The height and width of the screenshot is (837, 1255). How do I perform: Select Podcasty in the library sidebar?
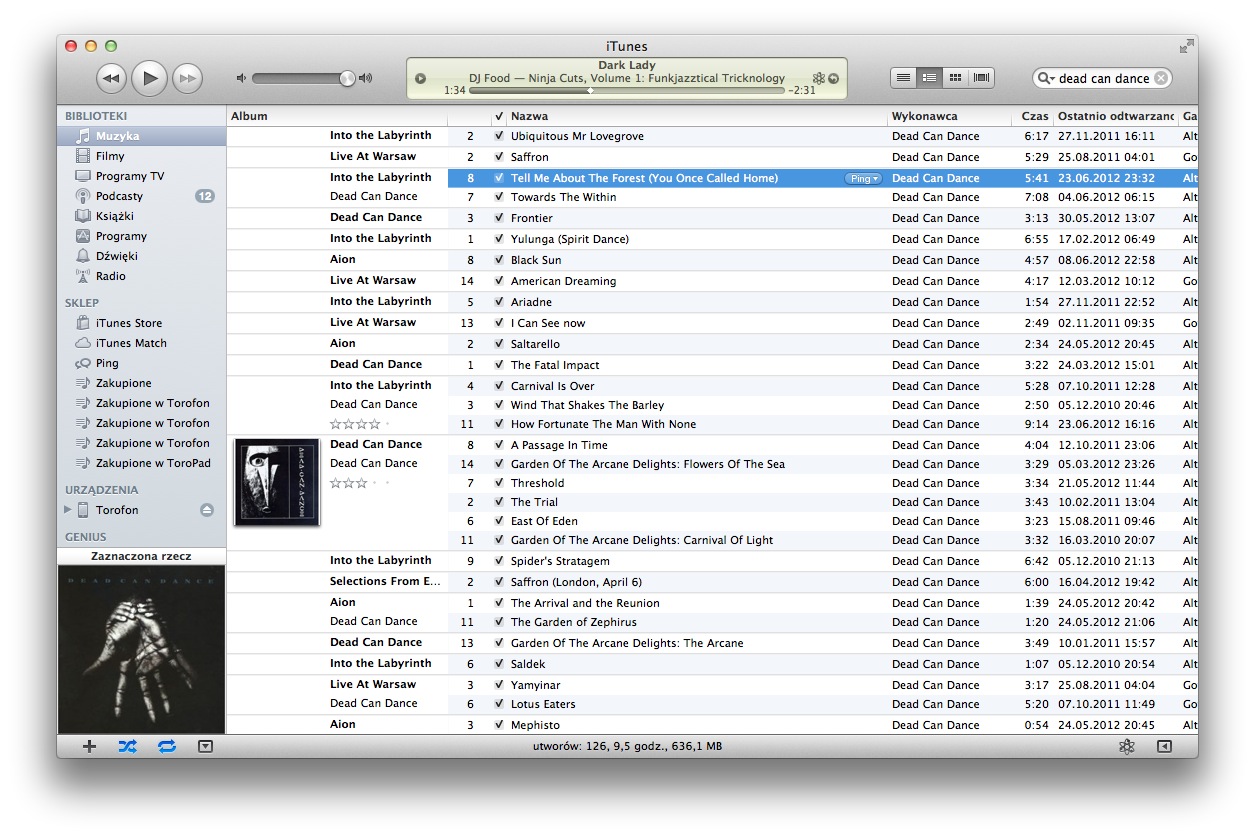click(119, 196)
